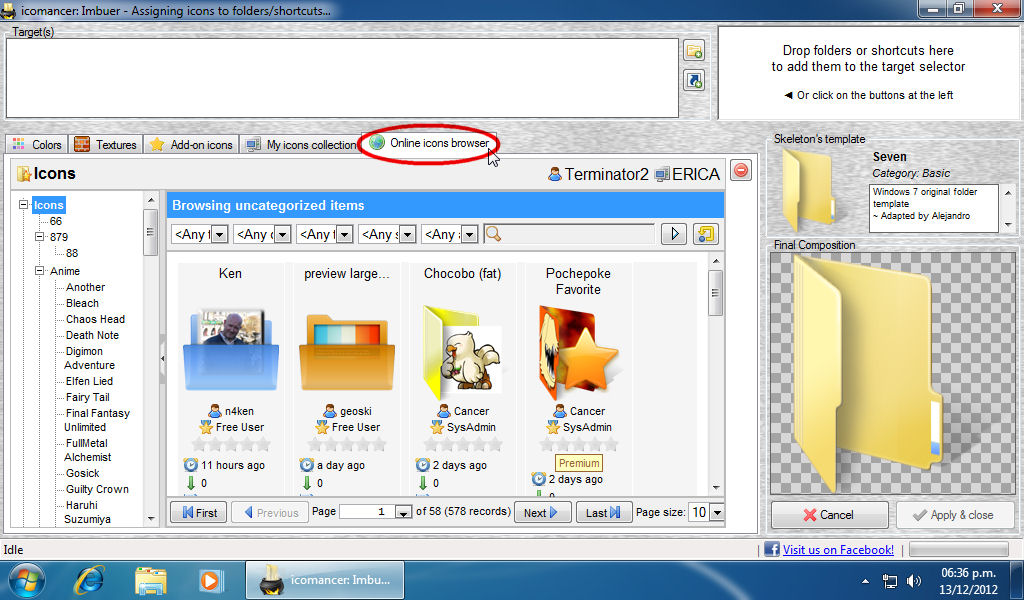This screenshot has width=1024, height=600.
Task: Open the Add-on icons tab
Action: point(191,145)
